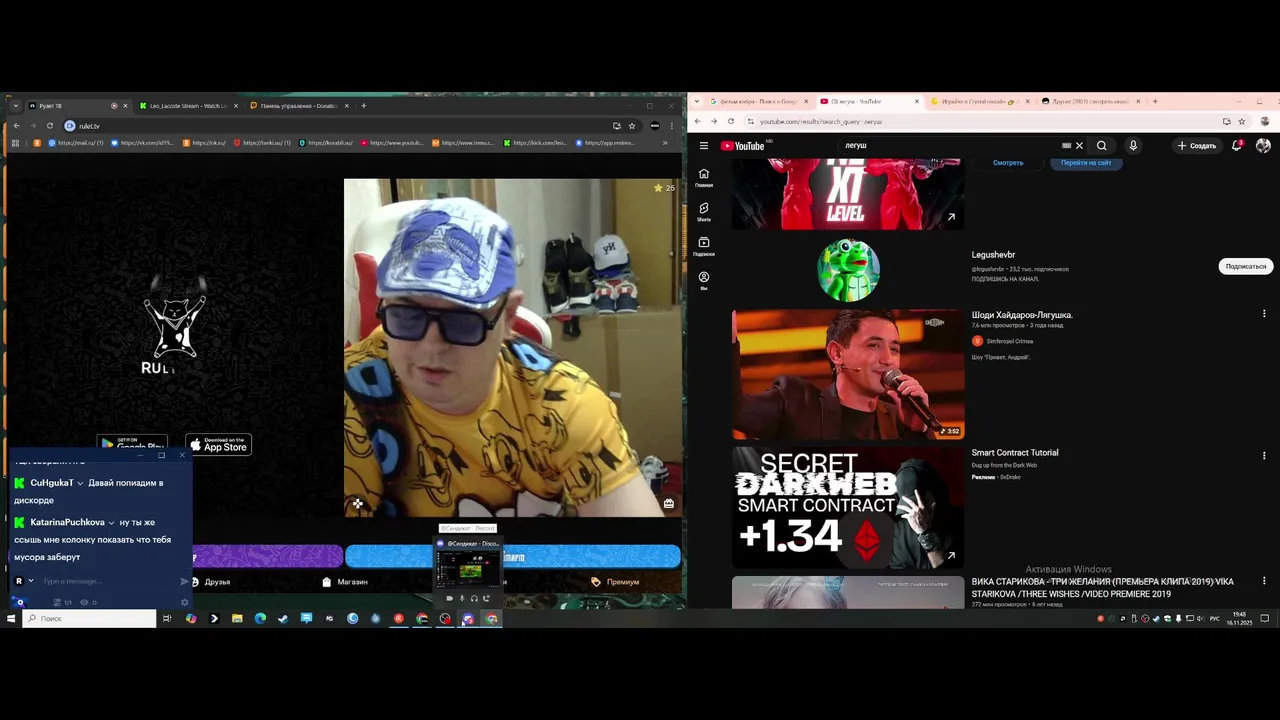Open Магазин on rulet.tv
The image size is (1280, 720).
345,581
